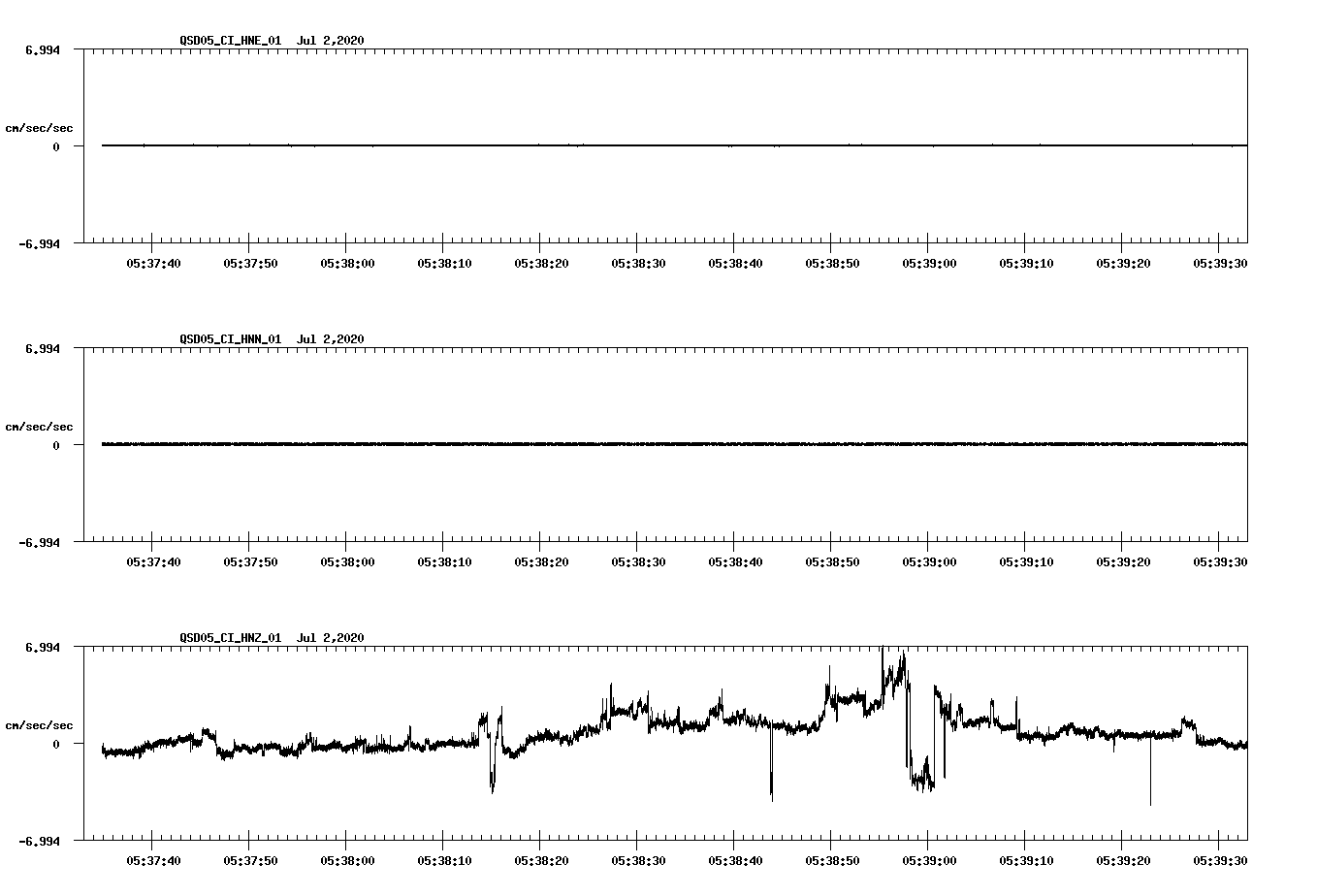Click 05:39:20 time label under HNN chart
The height and width of the screenshot is (896, 1317).
[x=1123, y=562]
